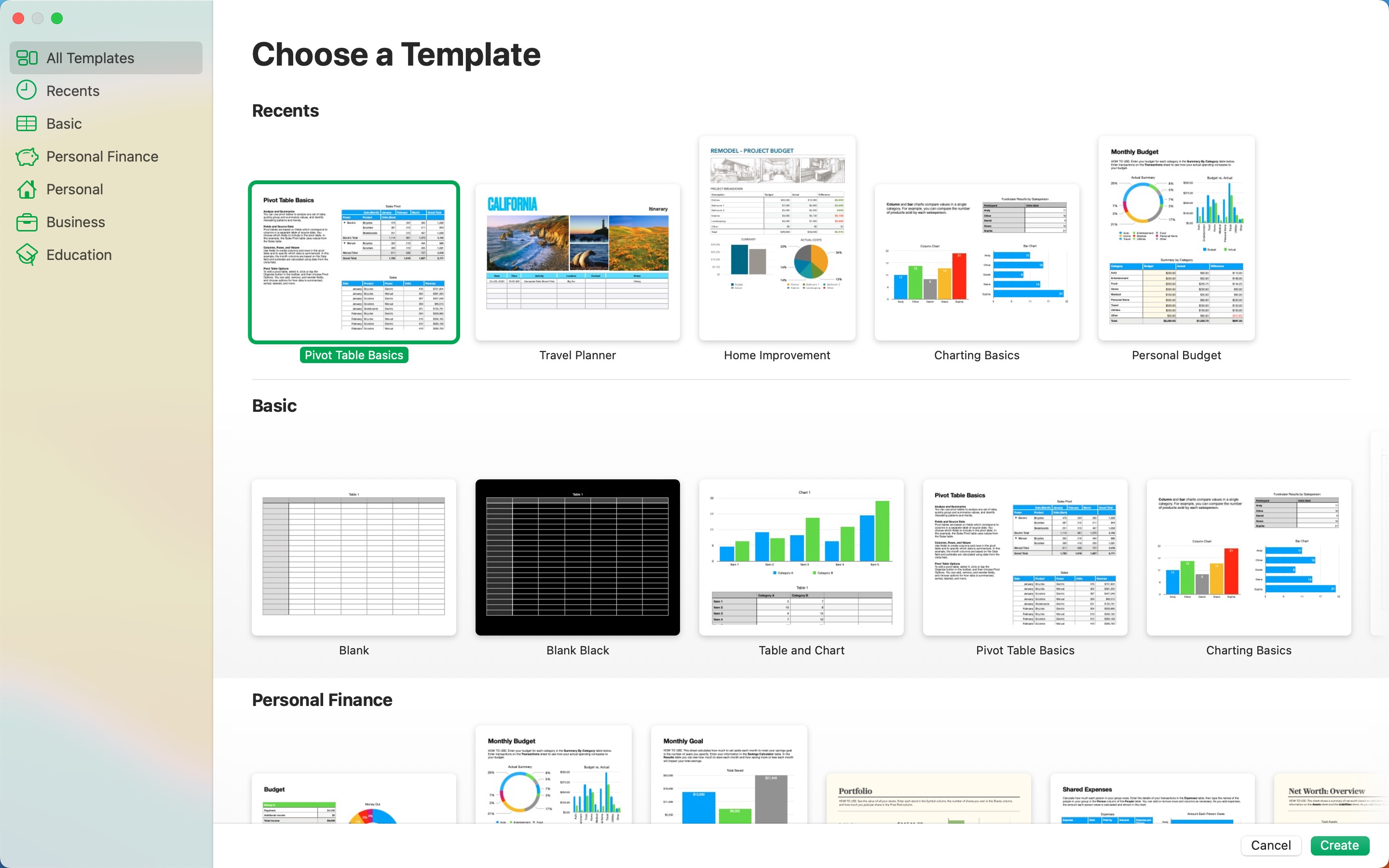Select the Table and Chart template
The width and height of the screenshot is (1389, 868).
click(x=801, y=556)
